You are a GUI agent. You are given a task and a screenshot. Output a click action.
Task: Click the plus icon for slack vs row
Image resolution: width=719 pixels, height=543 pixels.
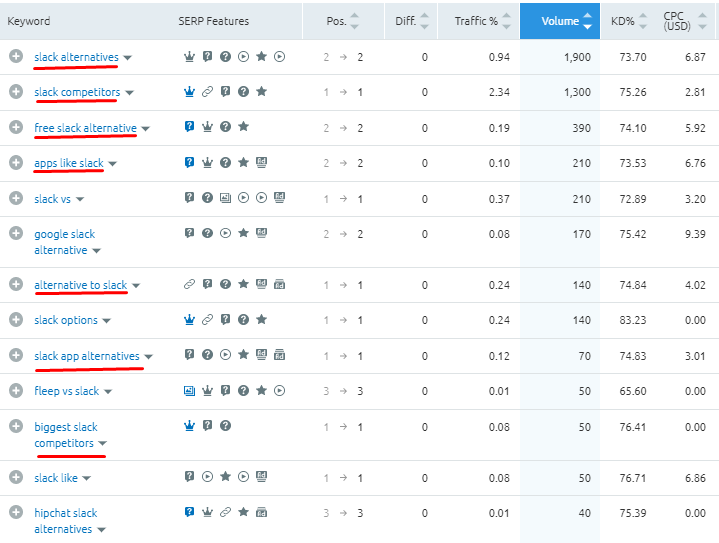coord(16,198)
